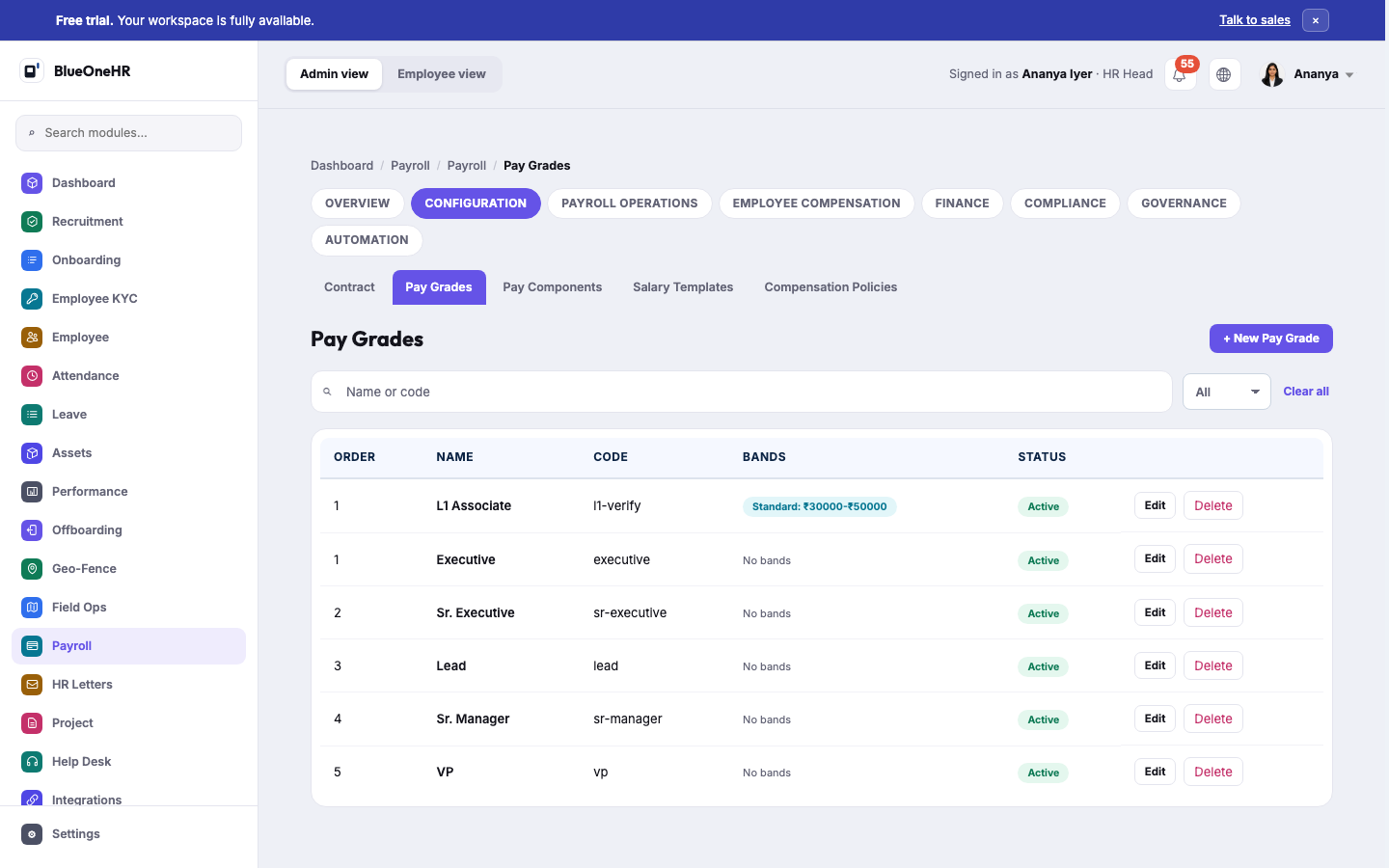Click the Talk to sales link
1389x868 pixels.
pos(1255,20)
